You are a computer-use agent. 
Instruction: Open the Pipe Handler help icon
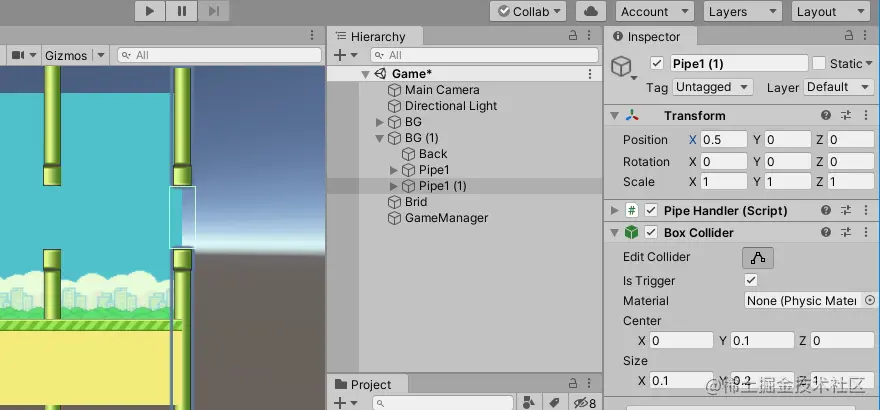[826, 210]
